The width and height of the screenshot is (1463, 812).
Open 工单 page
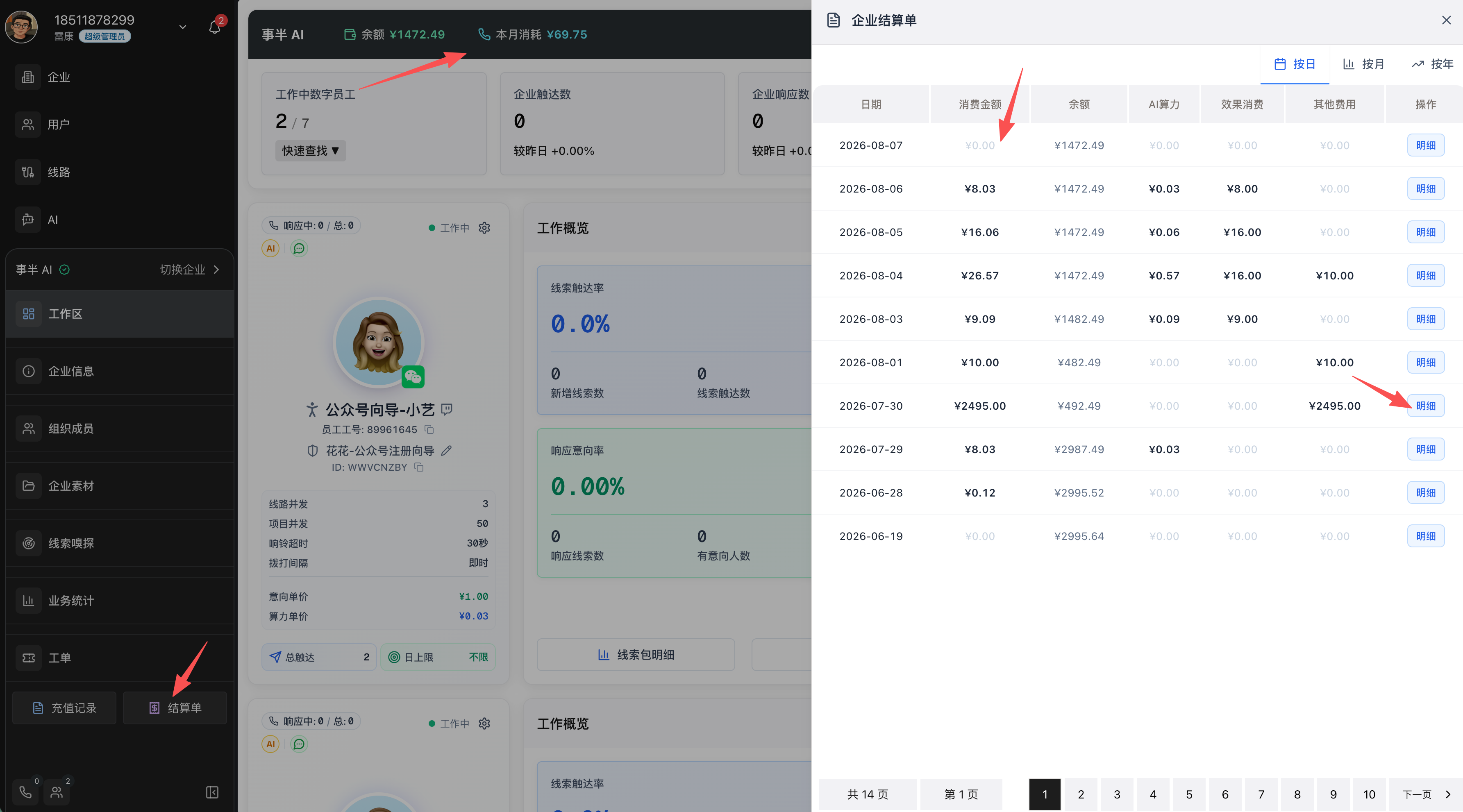[119, 658]
